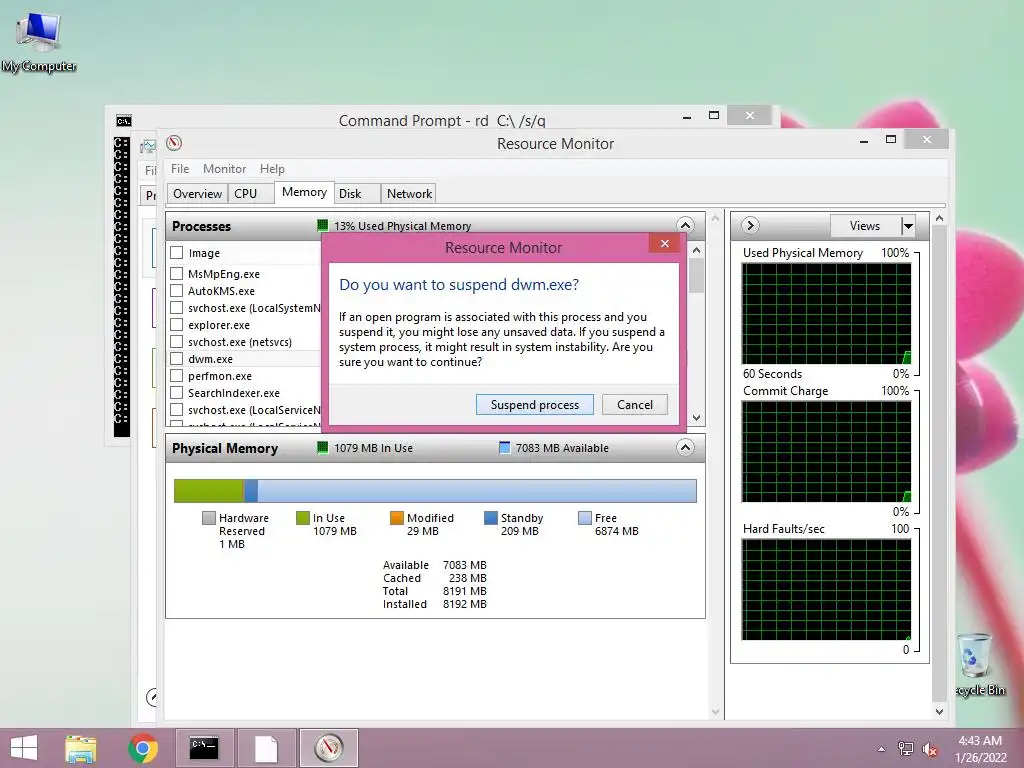Click the Hard Faults/sec graph
The width and height of the screenshot is (1024, 768).
826,590
